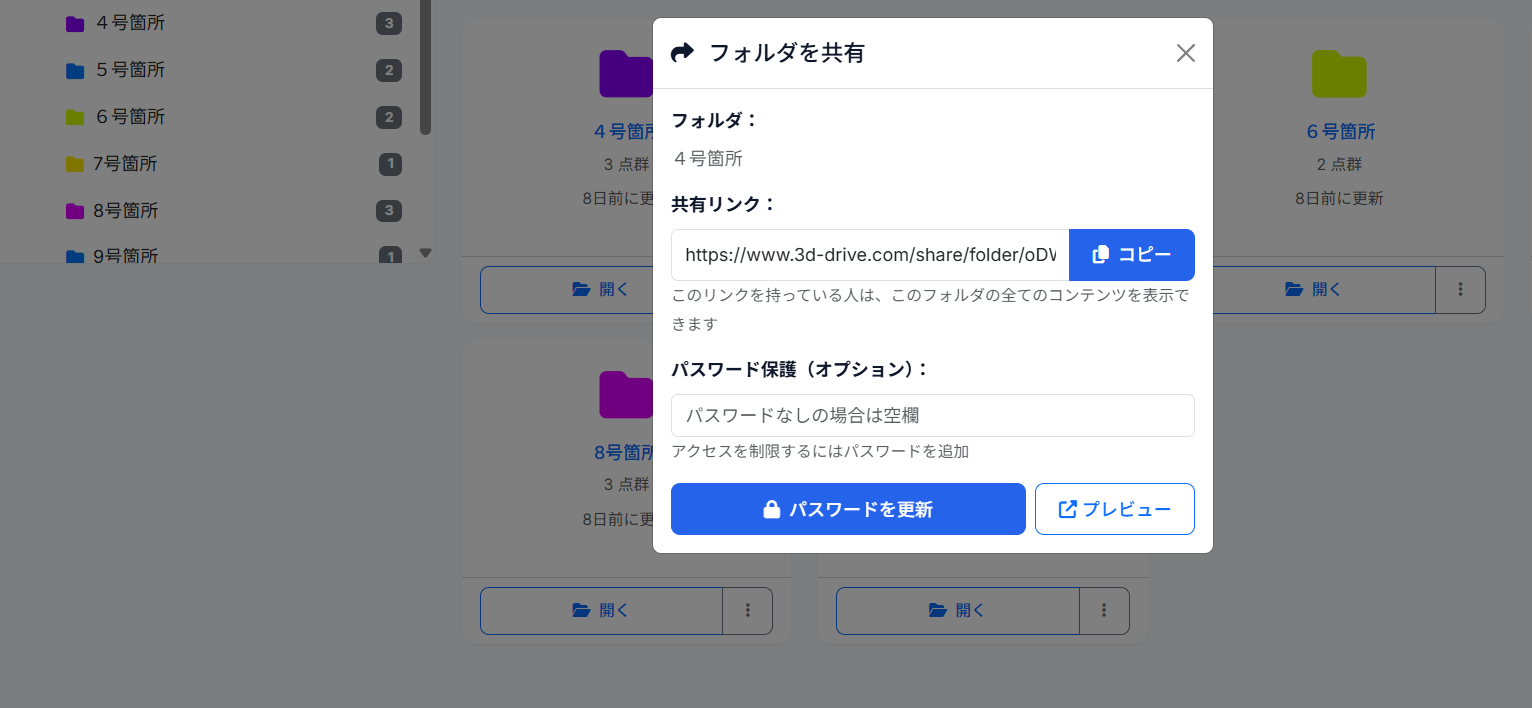The width and height of the screenshot is (1532, 708).
Task: Open the kebab menu on the bottom-right folder card
Action: 1104,610
